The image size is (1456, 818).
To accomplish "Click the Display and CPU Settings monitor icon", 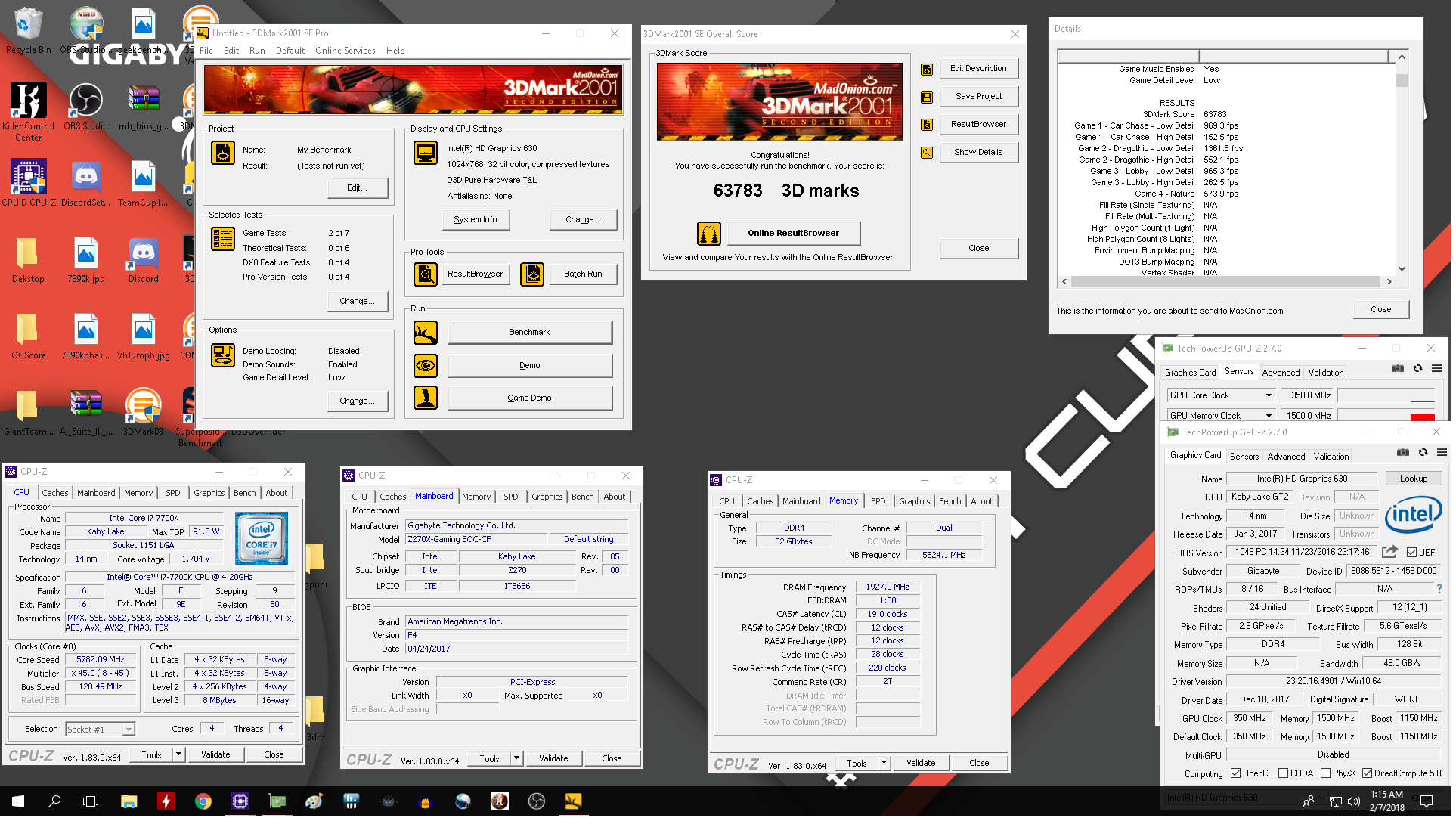I will [426, 153].
